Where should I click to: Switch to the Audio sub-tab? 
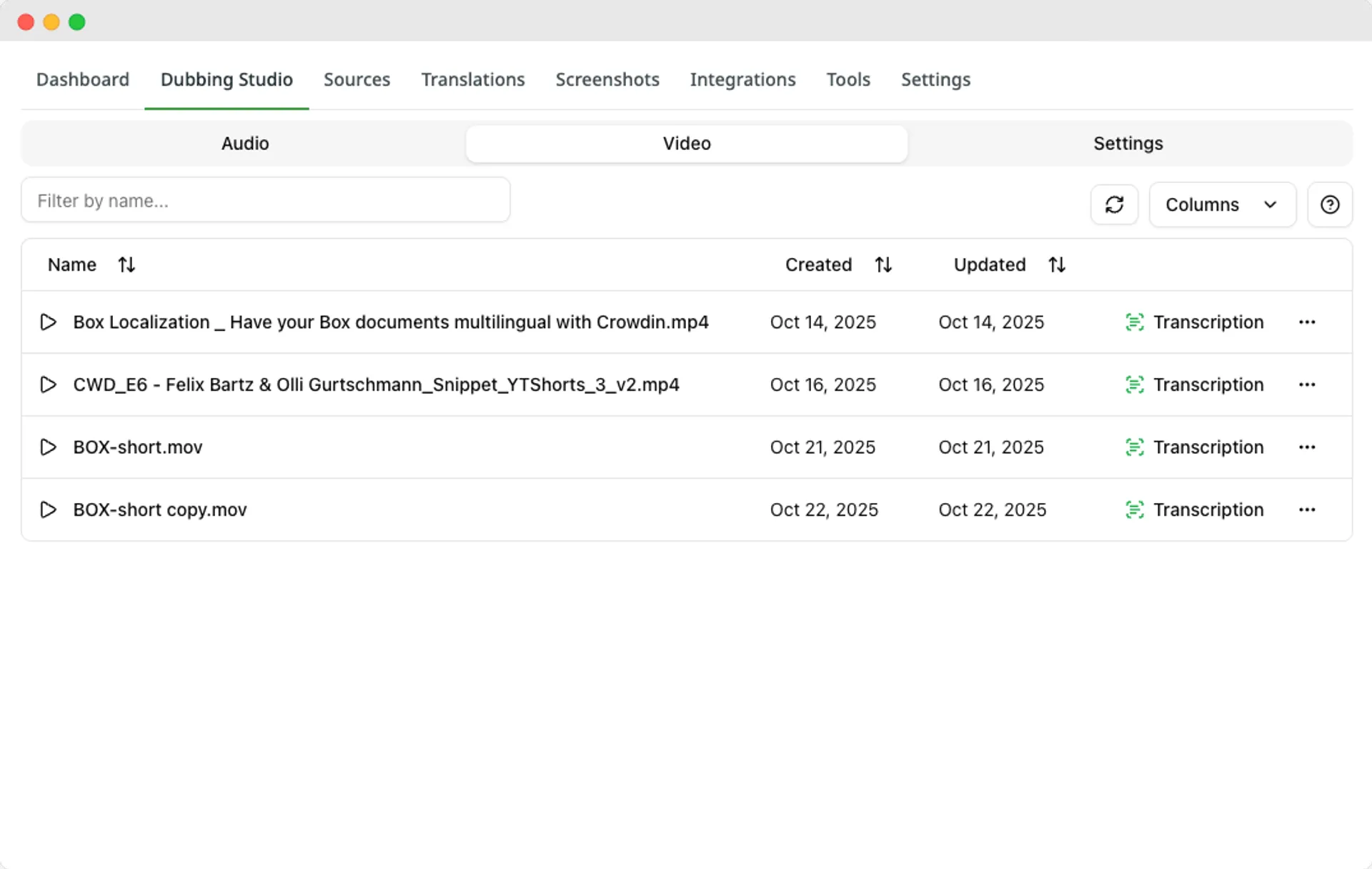(x=245, y=144)
